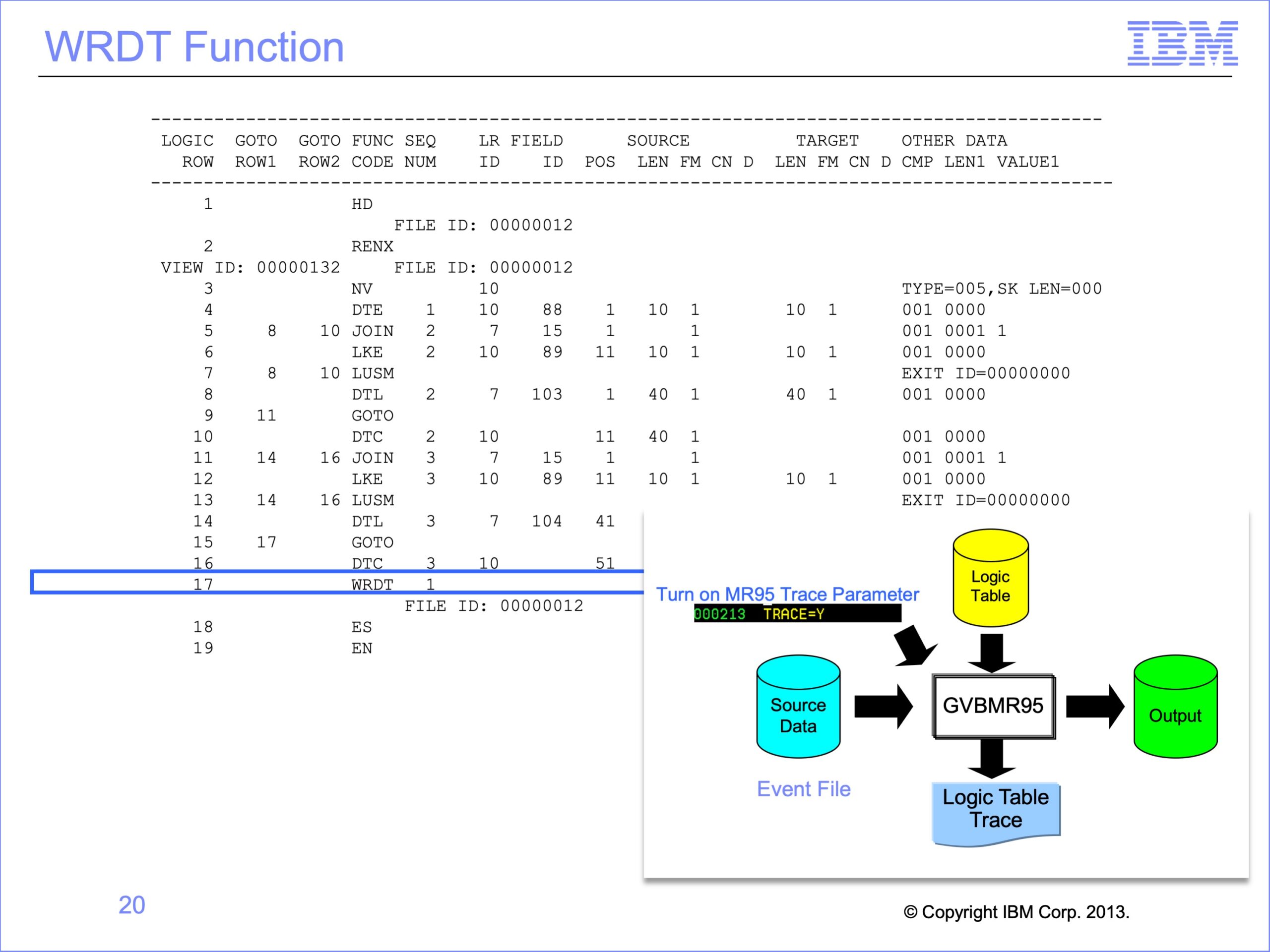
Task: Click the JOIN function code in row 11
Action: coord(372,458)
